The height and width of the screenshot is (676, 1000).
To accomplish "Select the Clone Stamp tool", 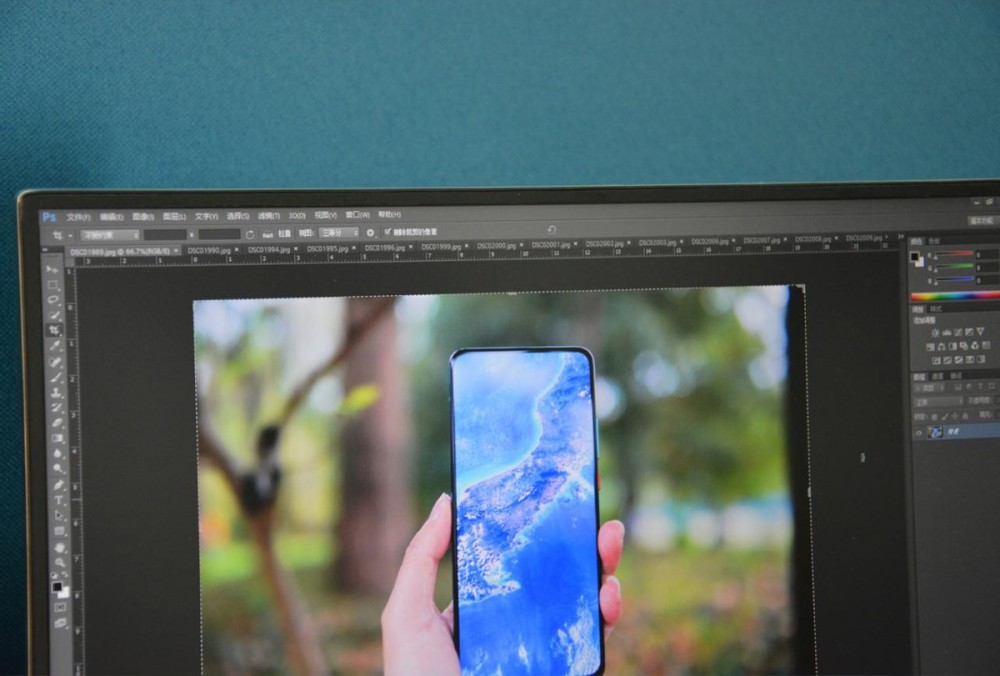I will (x=57, y=392).
